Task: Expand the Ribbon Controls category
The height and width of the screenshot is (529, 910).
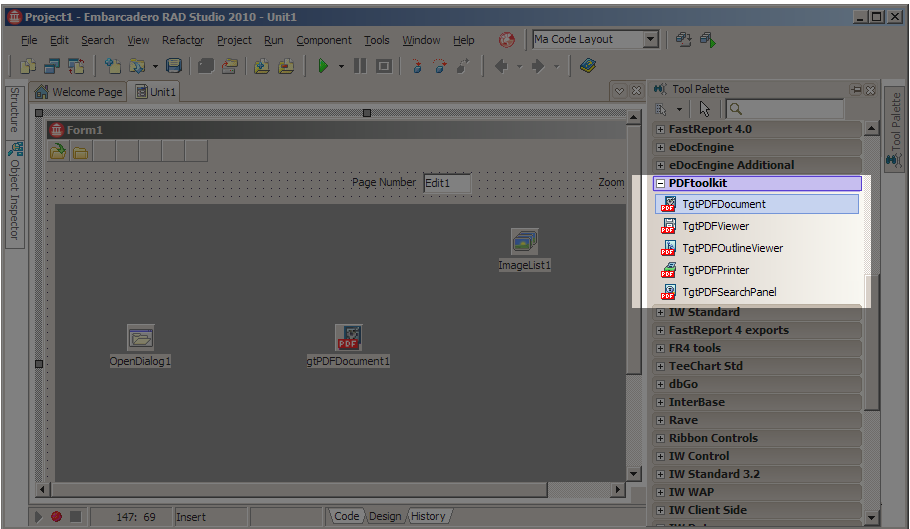Action: pos(660,439)
